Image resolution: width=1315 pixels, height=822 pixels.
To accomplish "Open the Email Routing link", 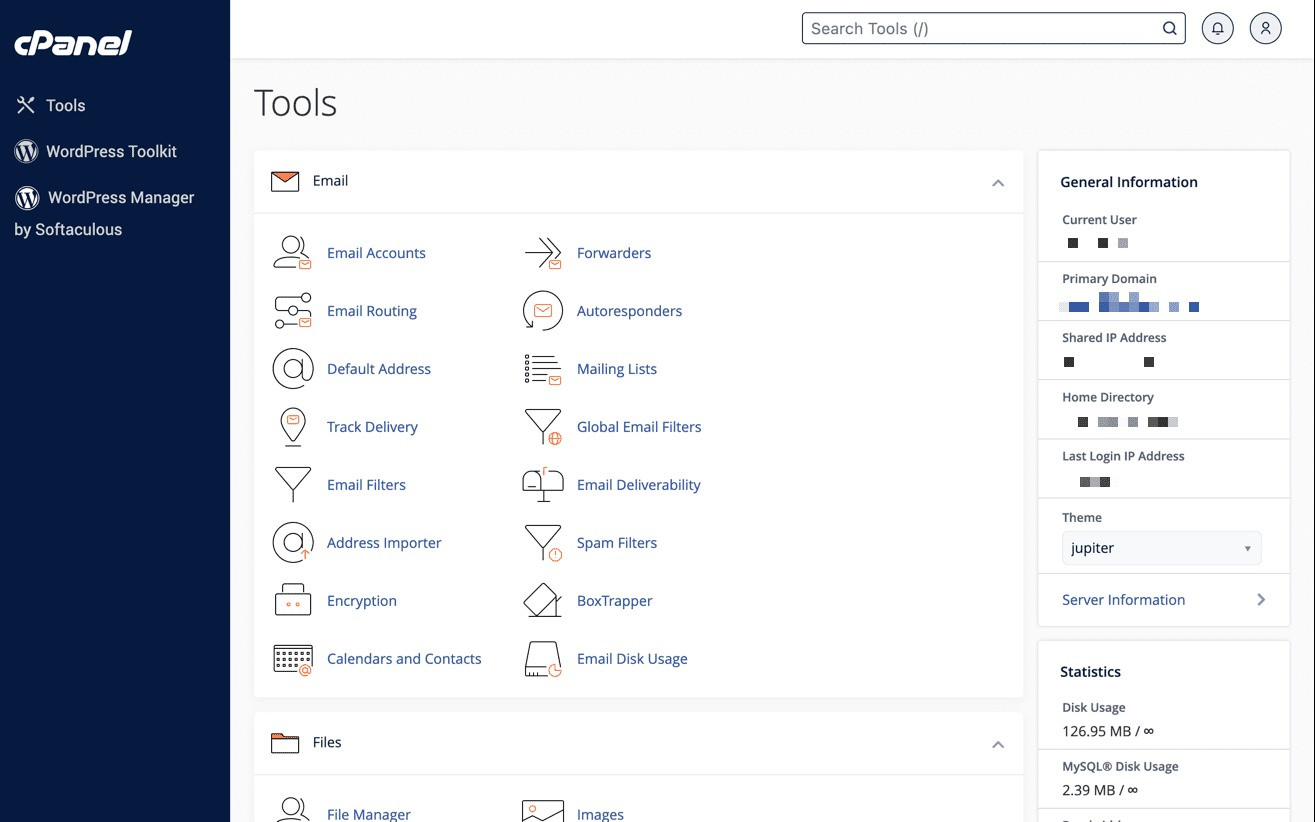I will coord(372,311).
